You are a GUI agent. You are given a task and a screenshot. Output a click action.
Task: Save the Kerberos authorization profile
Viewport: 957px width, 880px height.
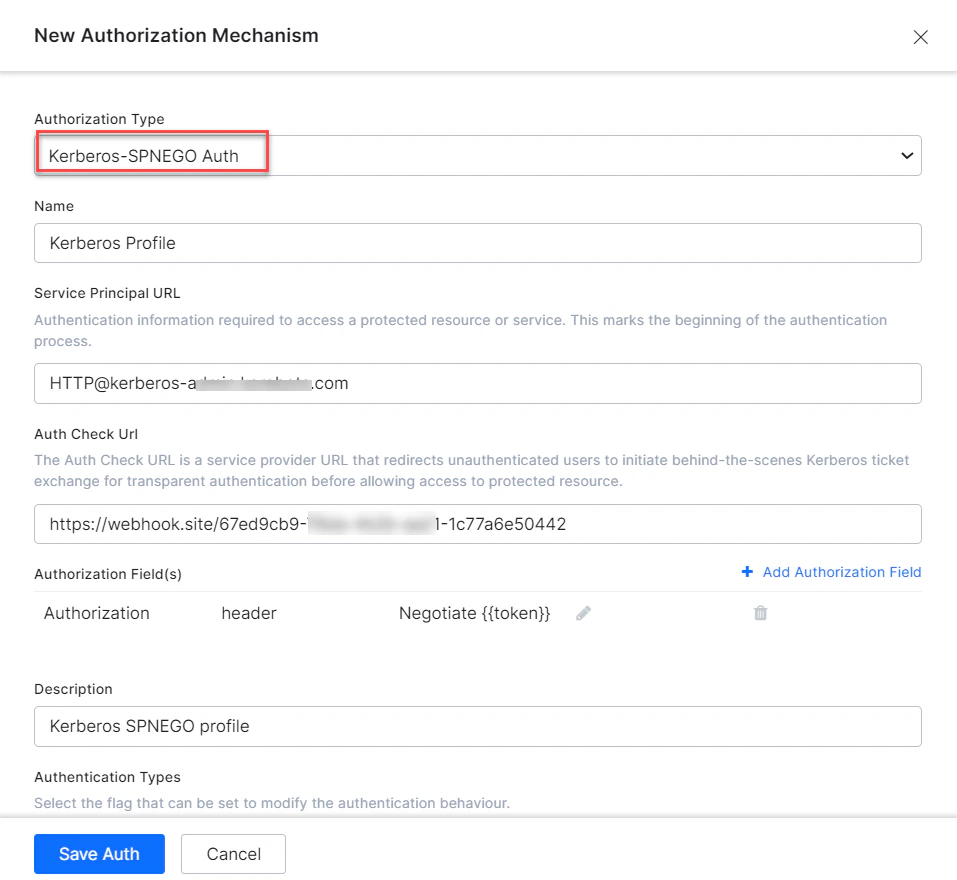[99, 854]
